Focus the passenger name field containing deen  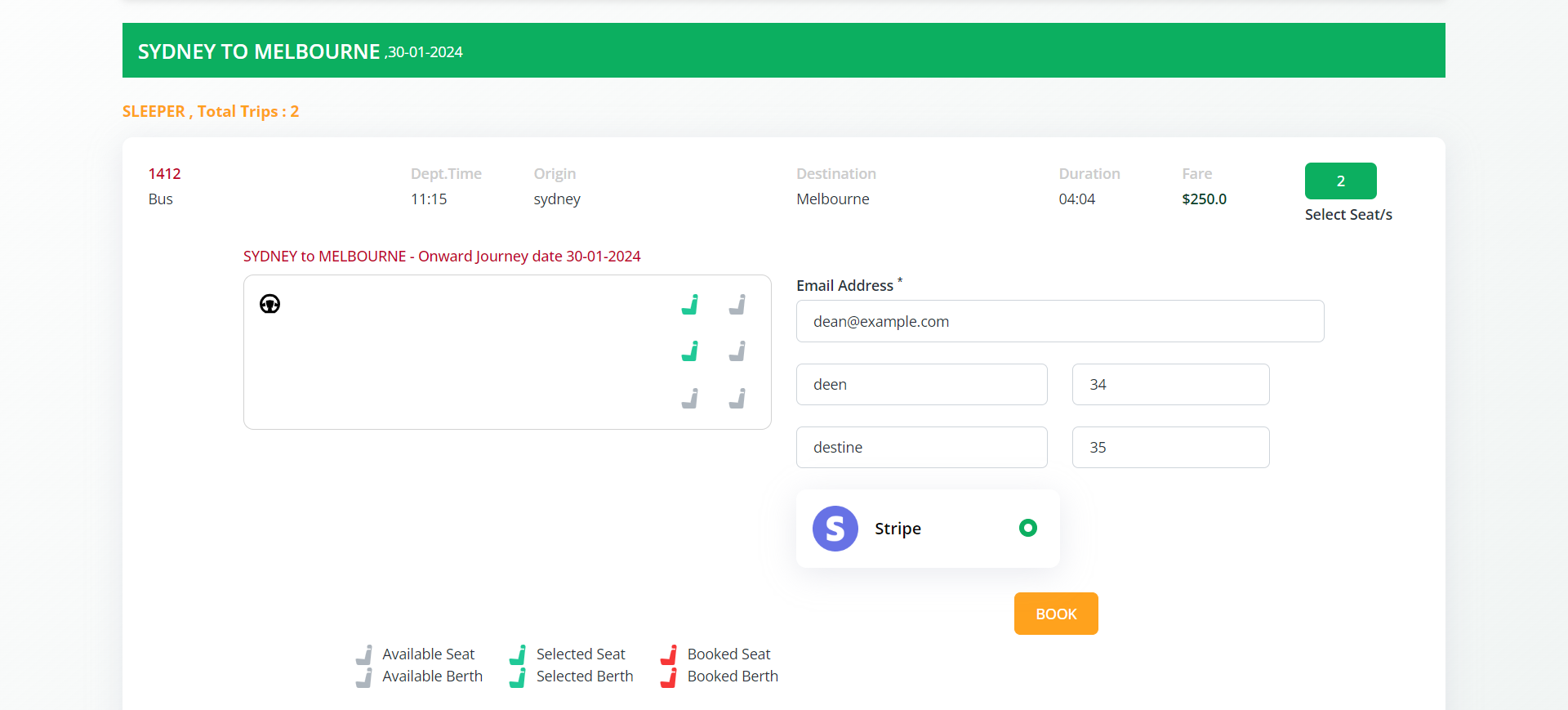coord(921,384)
